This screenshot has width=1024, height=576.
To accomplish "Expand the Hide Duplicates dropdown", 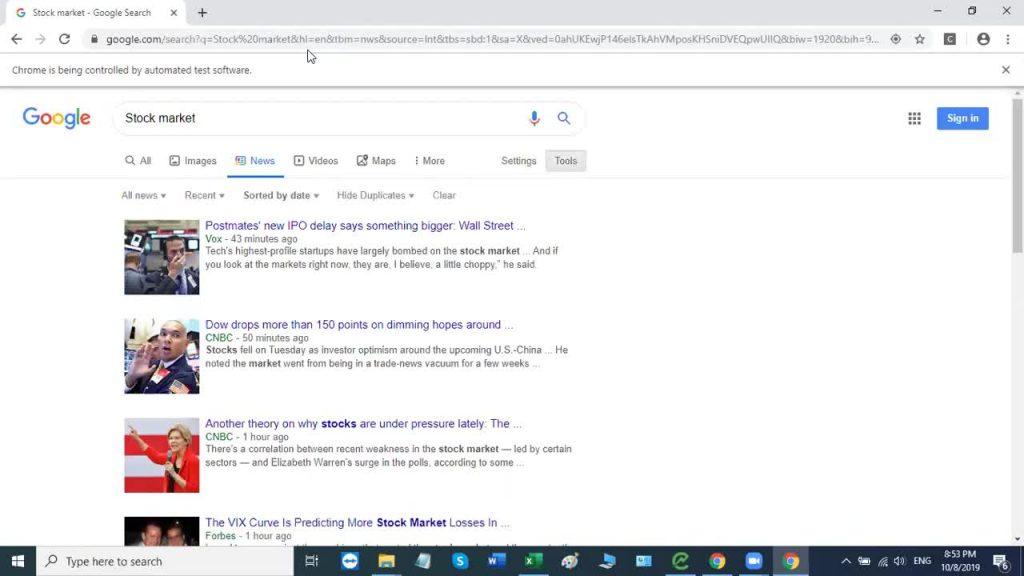I will pyautogui.click(x=376, y=195).
